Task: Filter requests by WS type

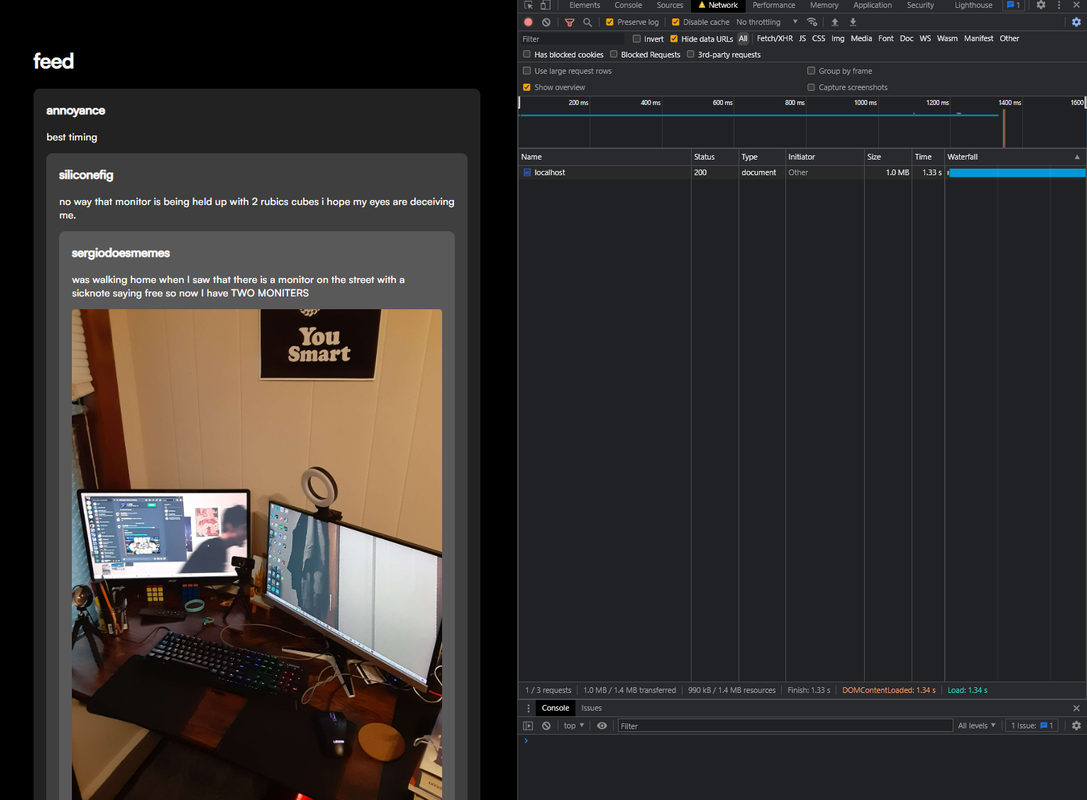Action: [x=925, y=39]
